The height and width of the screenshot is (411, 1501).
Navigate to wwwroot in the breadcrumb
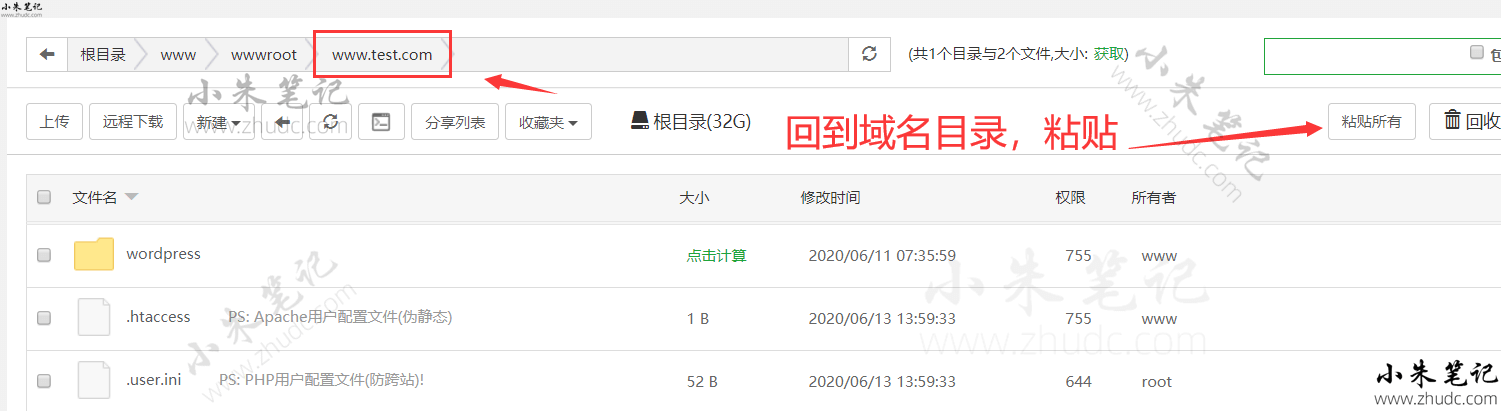[x=263, y=55]
